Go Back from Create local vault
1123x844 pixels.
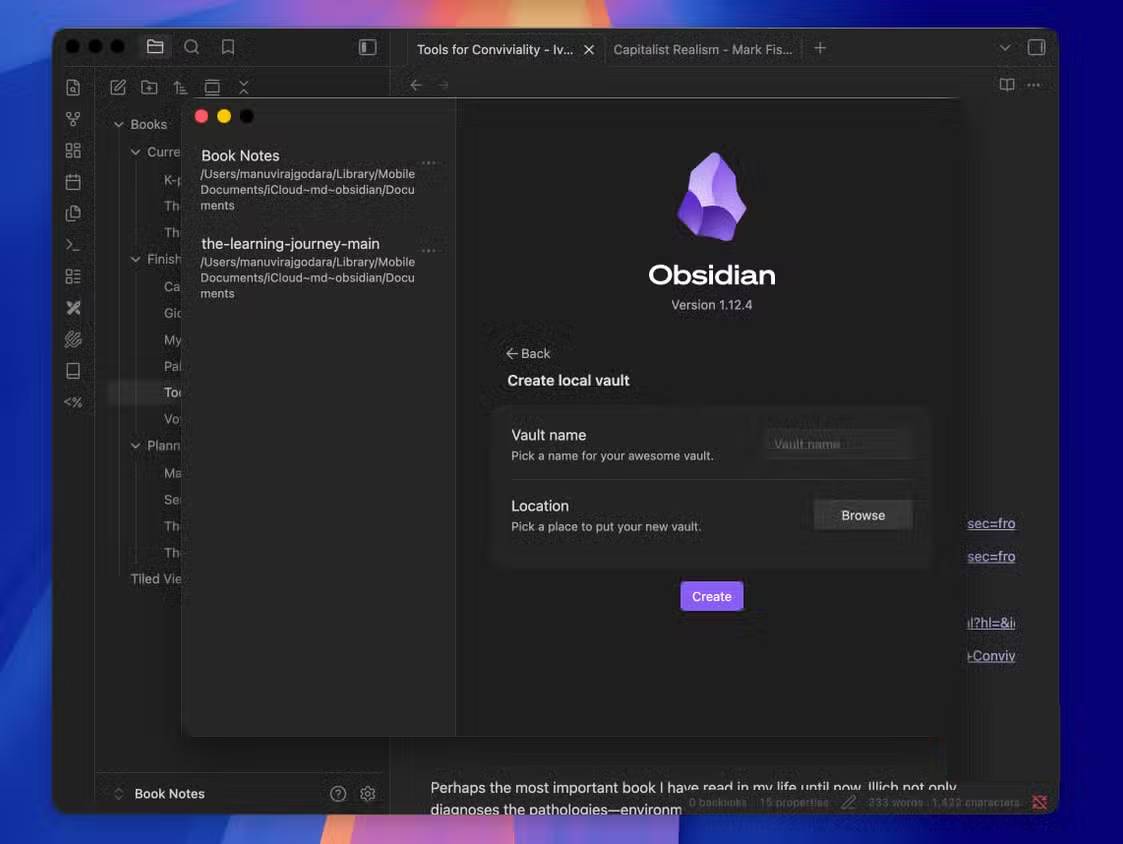pos(528,353)
